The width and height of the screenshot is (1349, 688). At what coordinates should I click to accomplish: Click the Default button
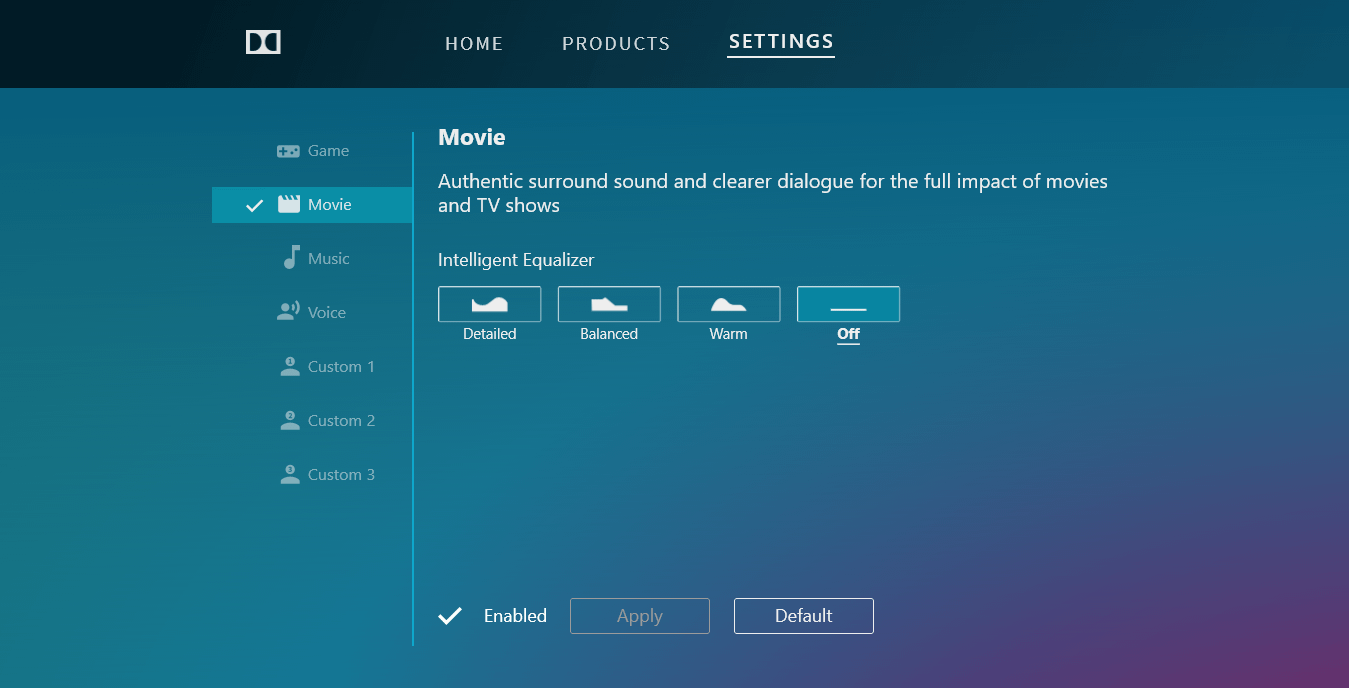click(804, 616)
